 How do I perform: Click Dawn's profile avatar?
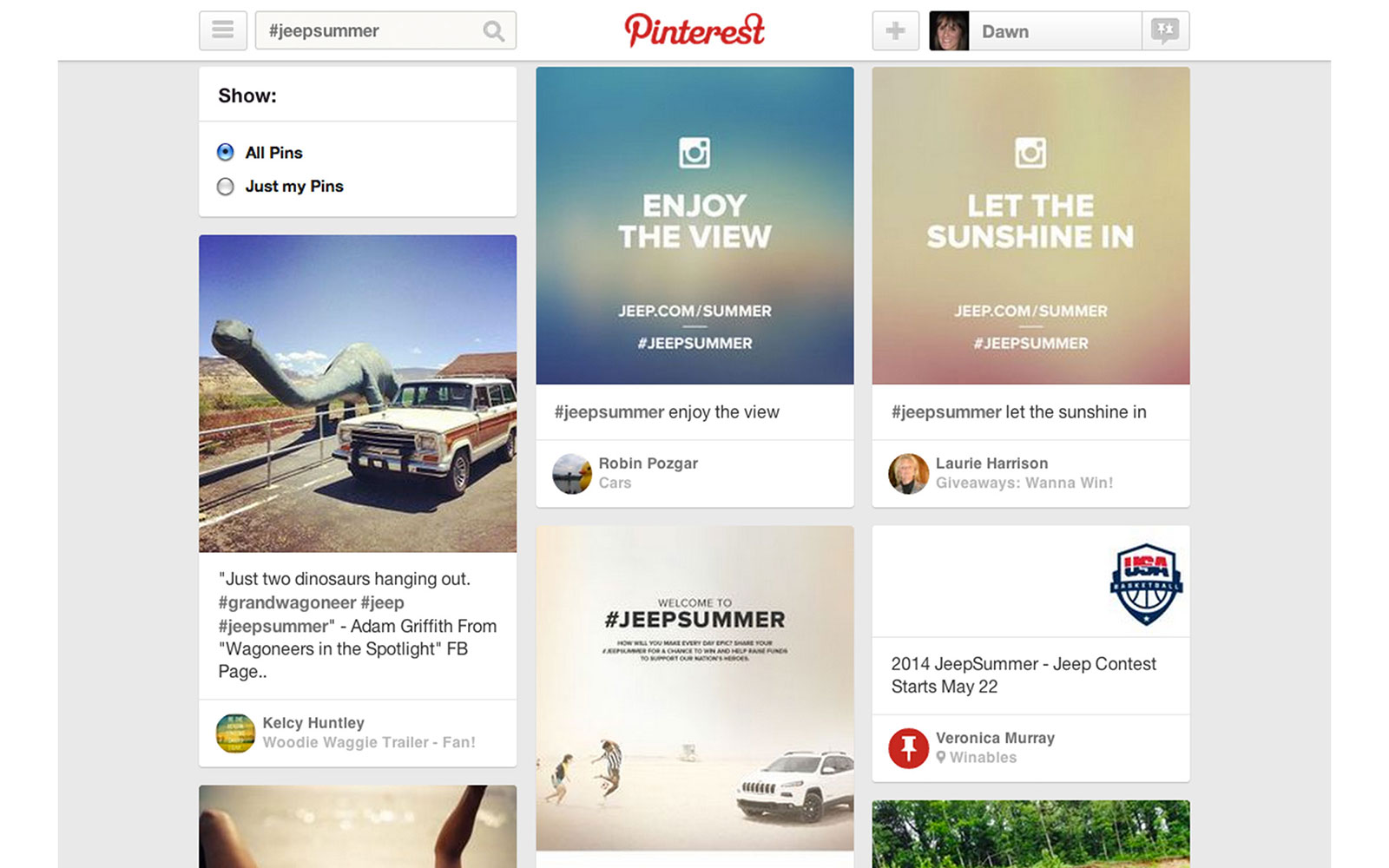pos(949,30)
